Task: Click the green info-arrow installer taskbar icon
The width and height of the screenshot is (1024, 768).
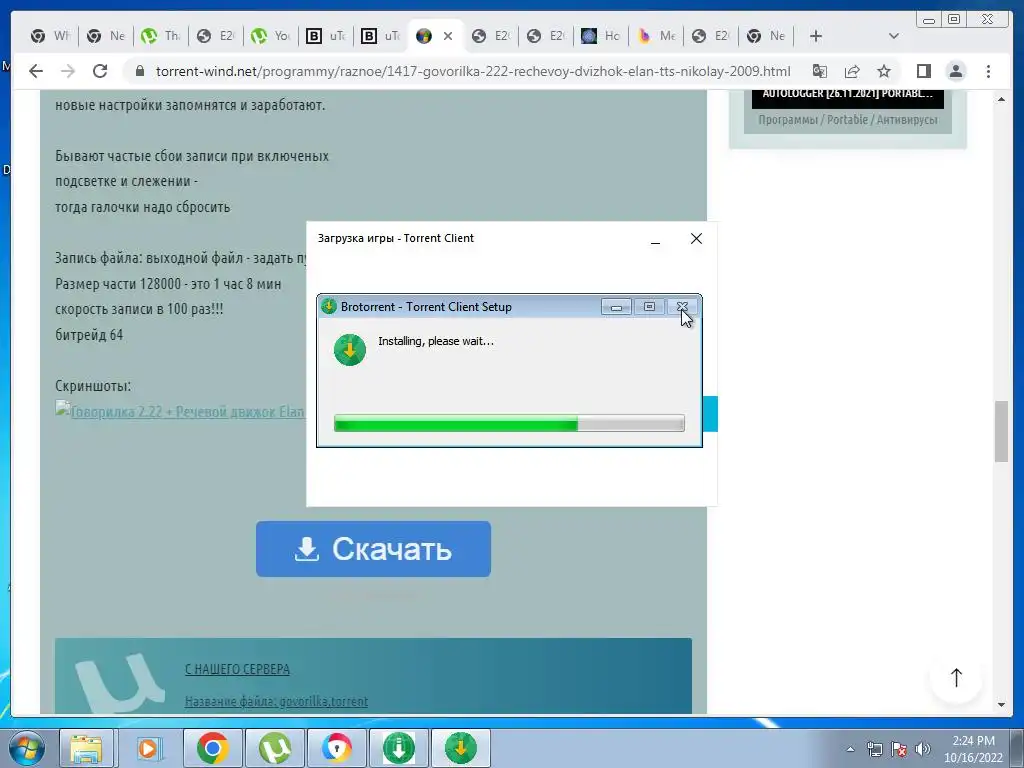Action: [398, 748]
